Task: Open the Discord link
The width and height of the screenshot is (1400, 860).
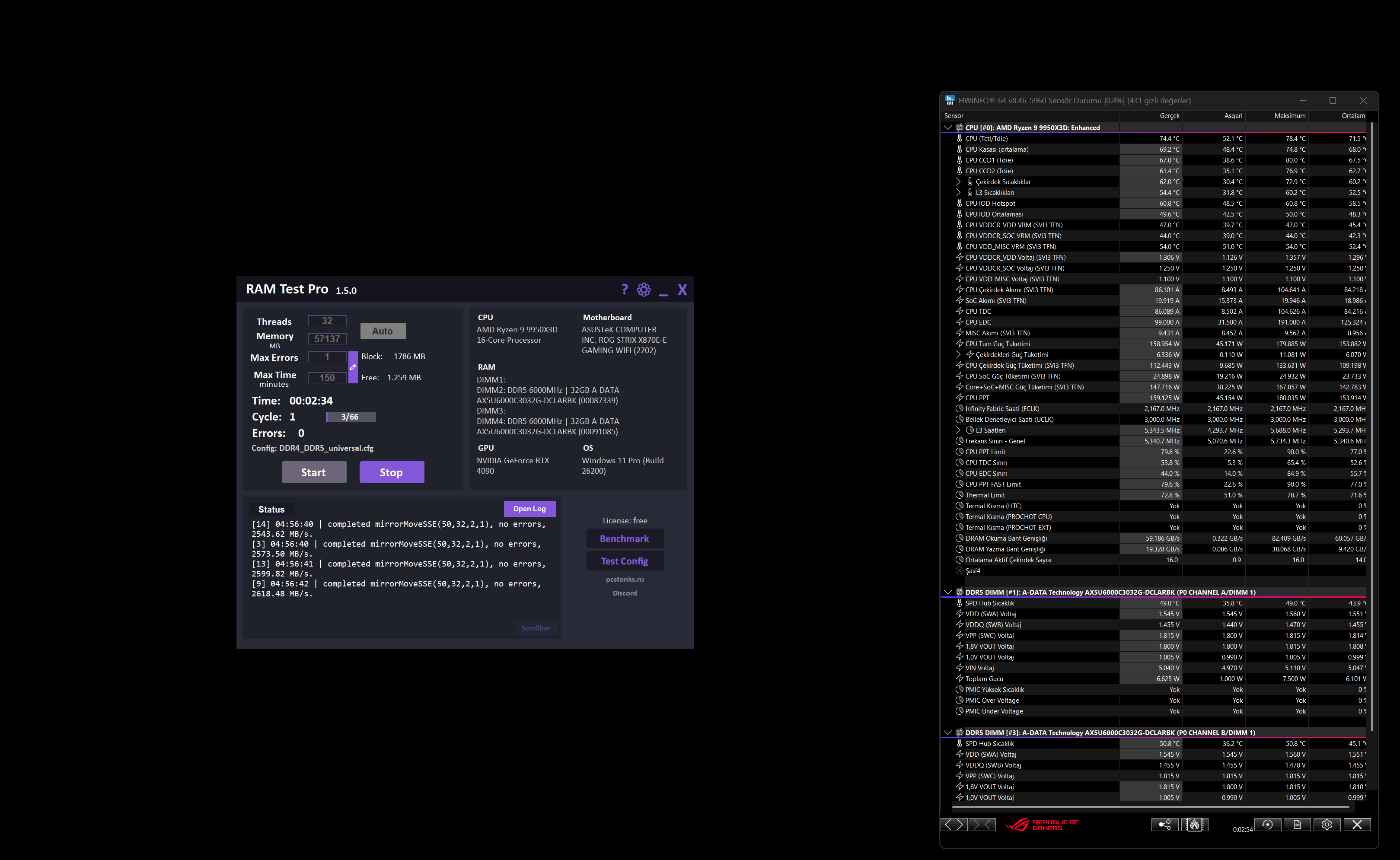Action: point(625,592)
